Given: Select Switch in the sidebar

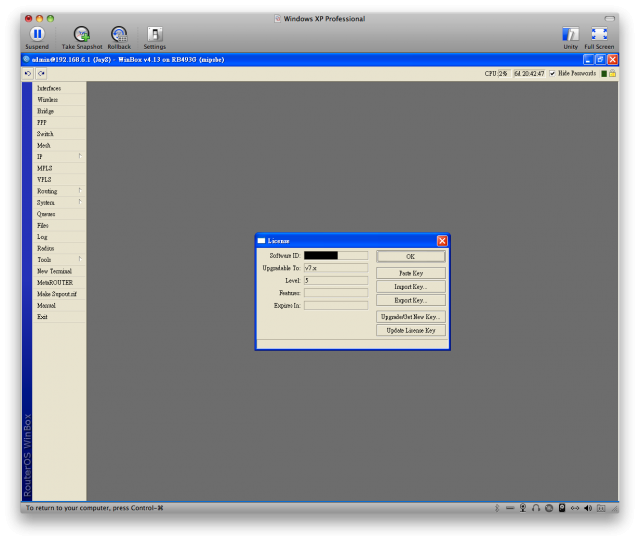Looking at the screenshot, I should (59, 134).
